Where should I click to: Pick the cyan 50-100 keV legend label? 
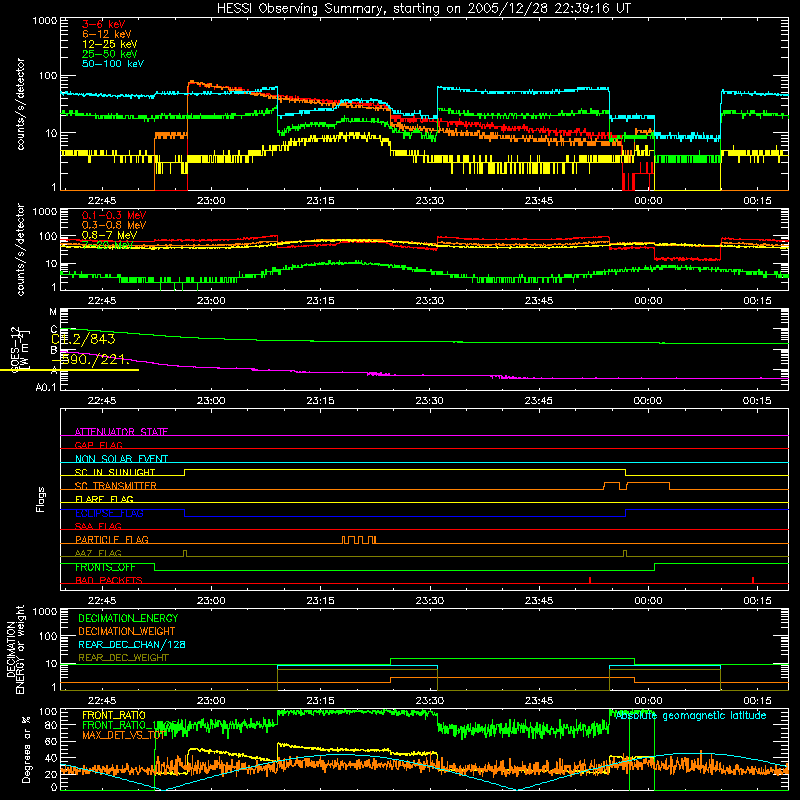[113, 64]
